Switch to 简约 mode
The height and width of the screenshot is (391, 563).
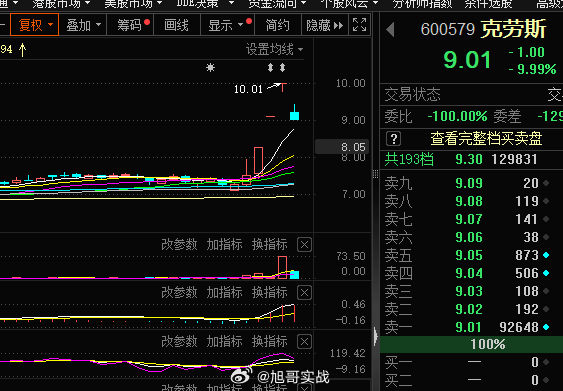tap(278, 25)
